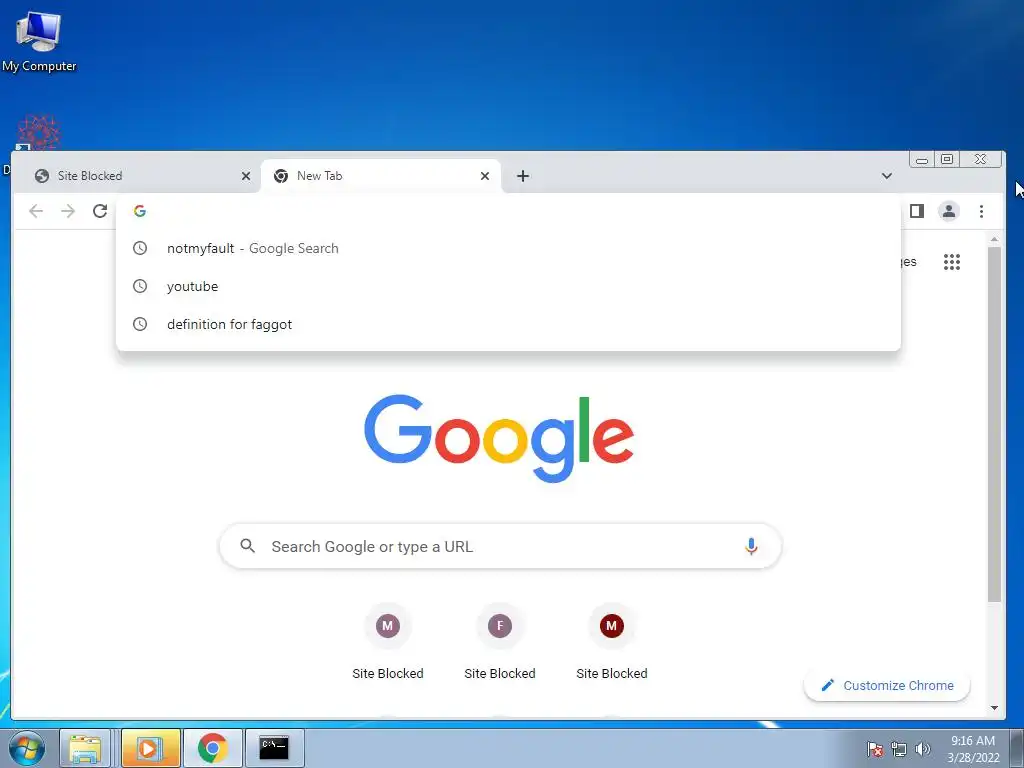
Task: Open Chrome's three-dot menu
Action: 981,211
